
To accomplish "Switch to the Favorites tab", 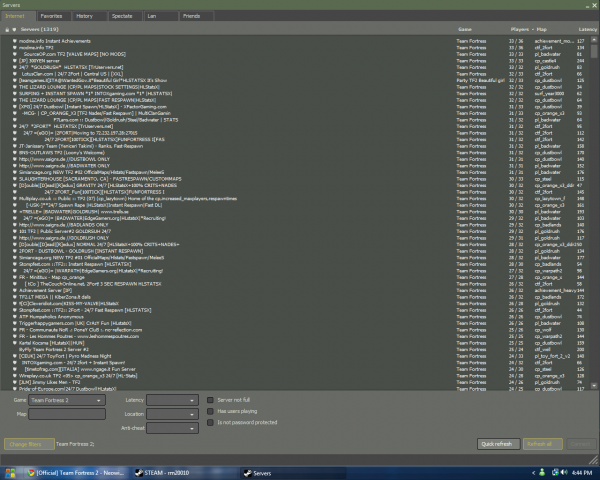I will tap(54, 16).
